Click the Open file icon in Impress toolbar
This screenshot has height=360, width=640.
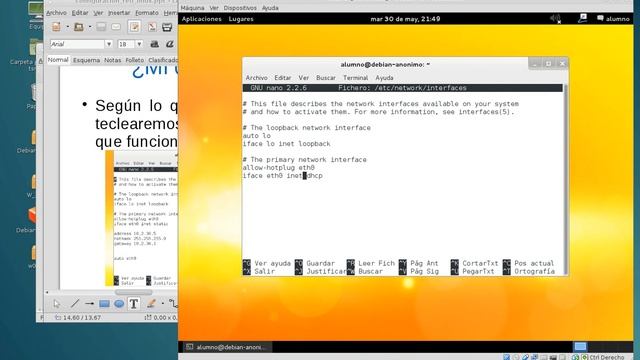point(78,27)
